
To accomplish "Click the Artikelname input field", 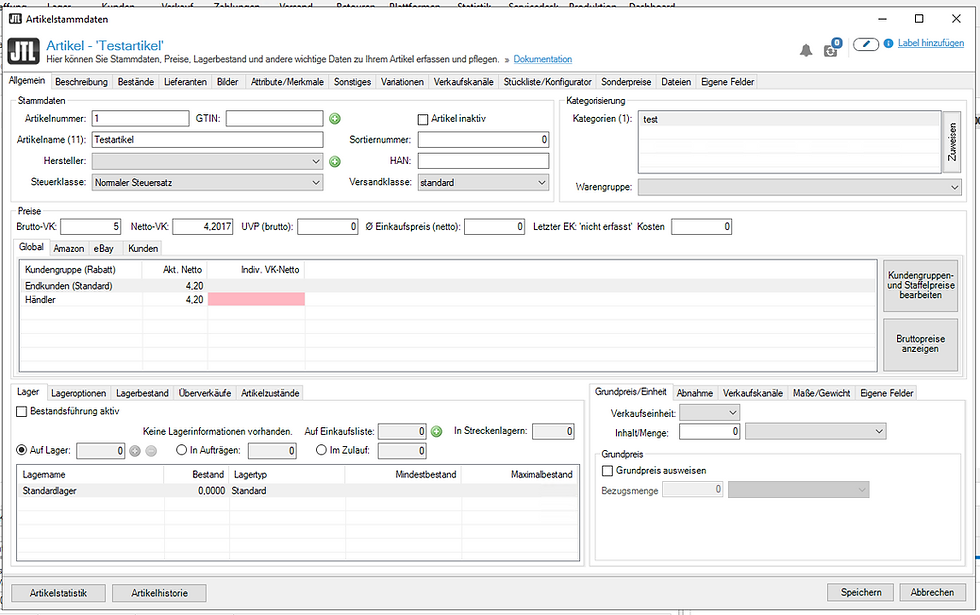I will coord(208,140).
